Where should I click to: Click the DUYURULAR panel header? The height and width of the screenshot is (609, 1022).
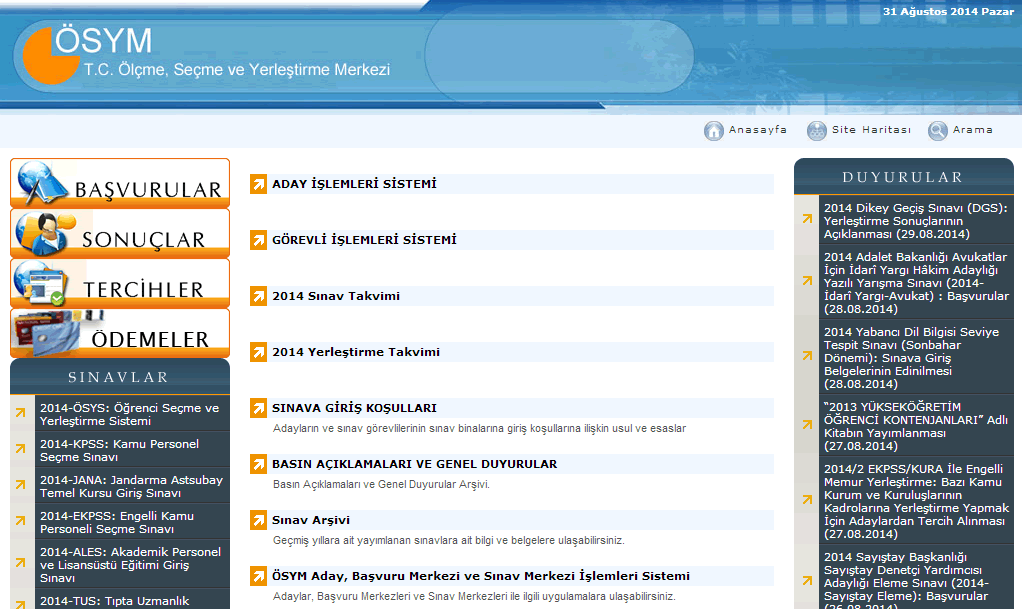coord(903,177)
